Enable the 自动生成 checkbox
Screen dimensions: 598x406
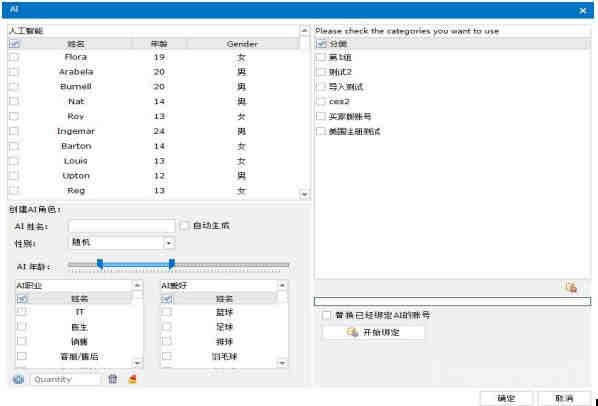click(184, 226)
